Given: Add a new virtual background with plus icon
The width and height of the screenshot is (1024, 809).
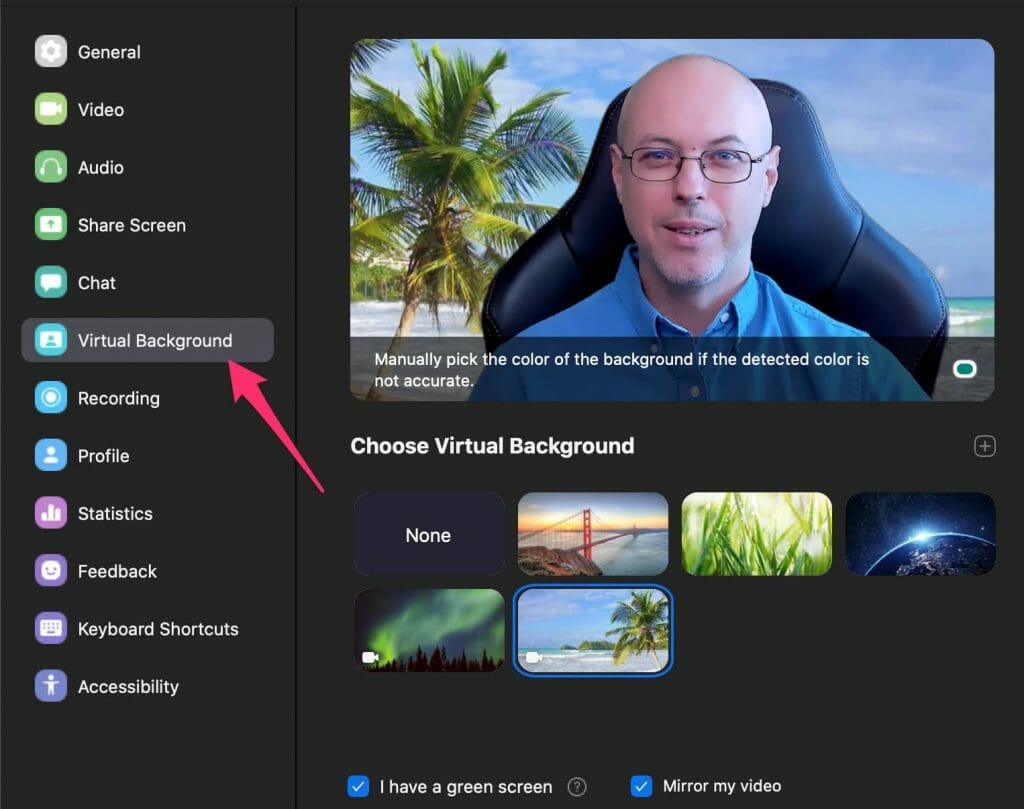Looking at the screenshot, I should (x=985, y=446).
